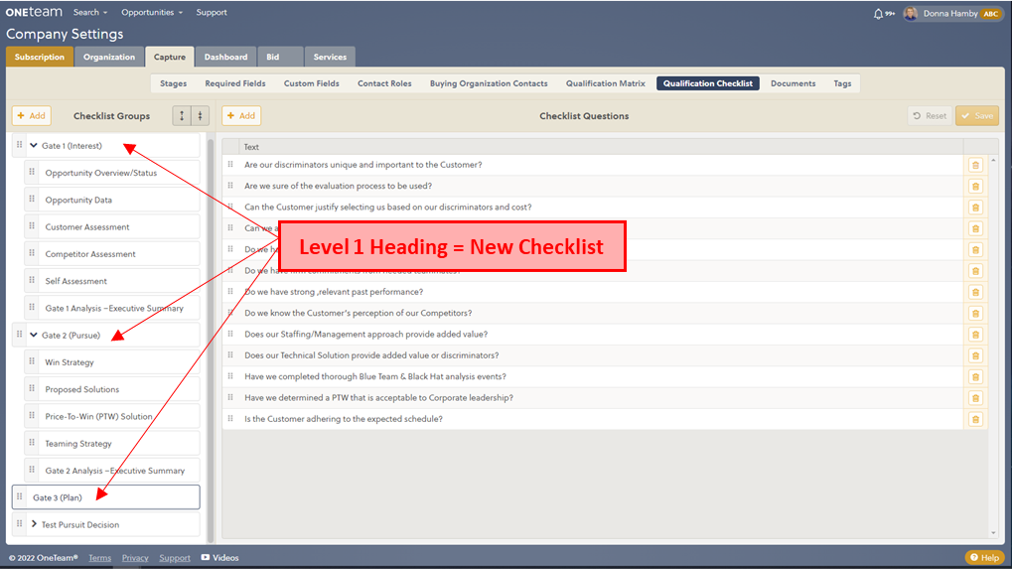Select Opportunity Overview/Status checklist item
Image resolution: width=1012 pixels, height=569 pixels.
coord(112,173)
